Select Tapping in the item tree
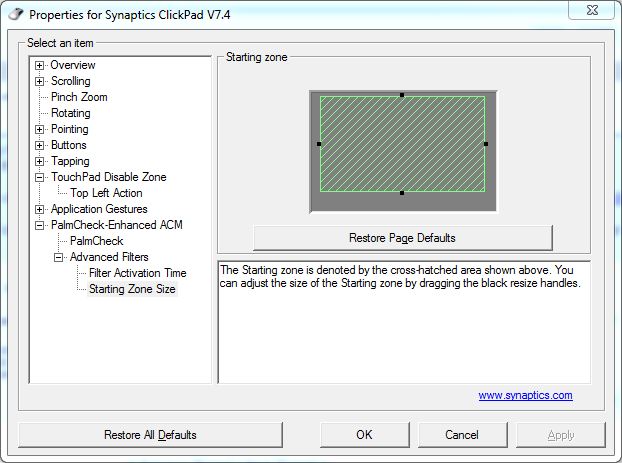The image size is (622, 463). pos(70,161)
